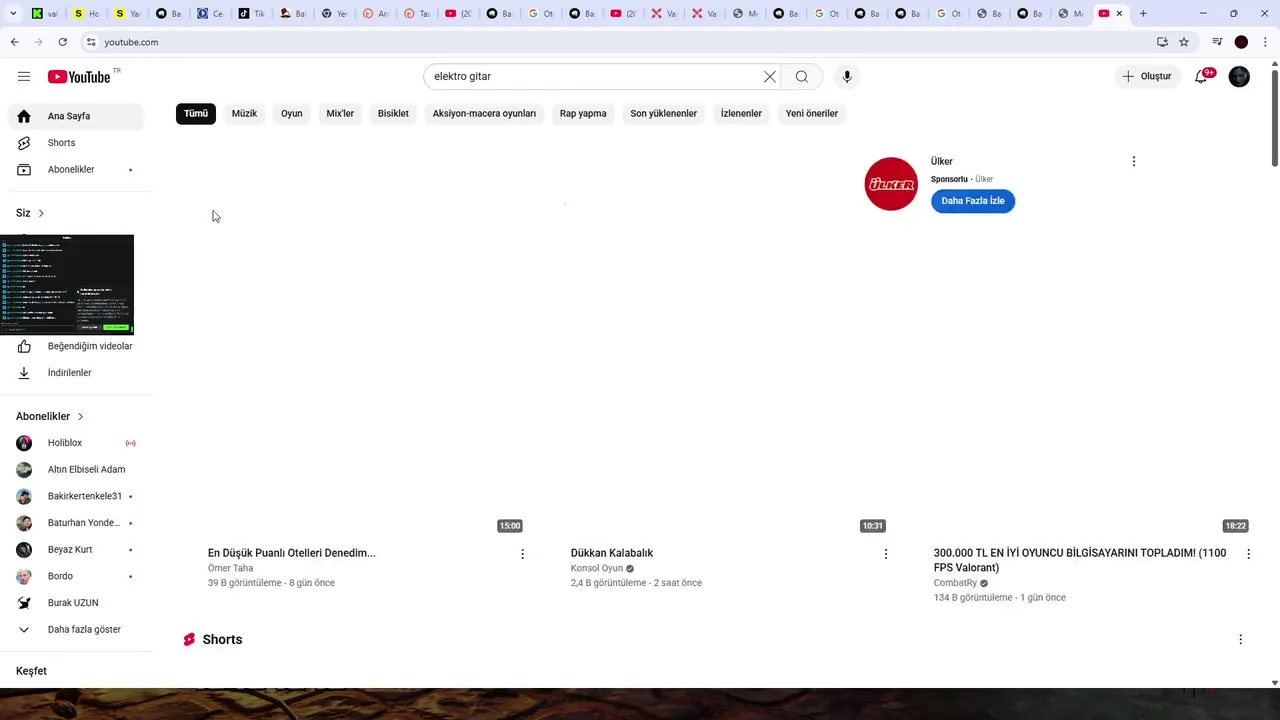Open Beğendiğim videolar list
Image resolution: width=1280 pixels, height=720 pixels.
tap(76, 346)
